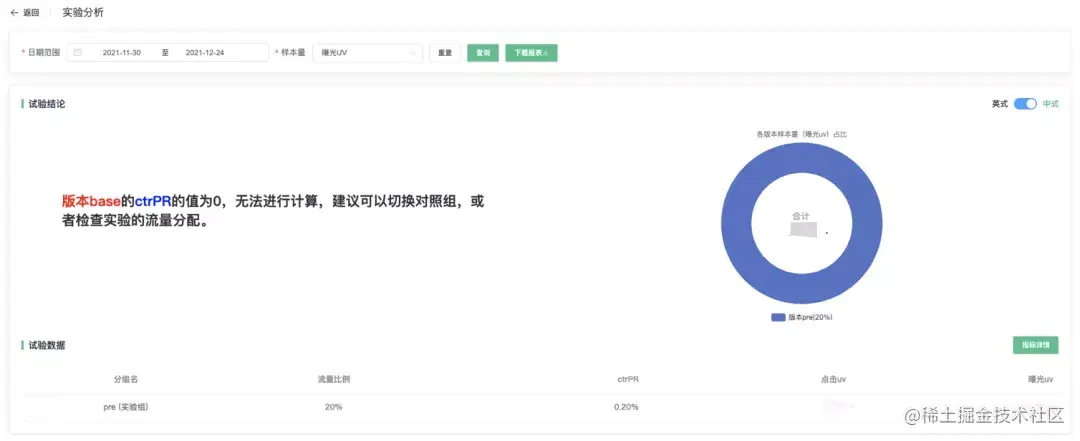The image size is (1080, 441).
Task: Click the 20% traffic ratio cell
Action: (333, 407)
